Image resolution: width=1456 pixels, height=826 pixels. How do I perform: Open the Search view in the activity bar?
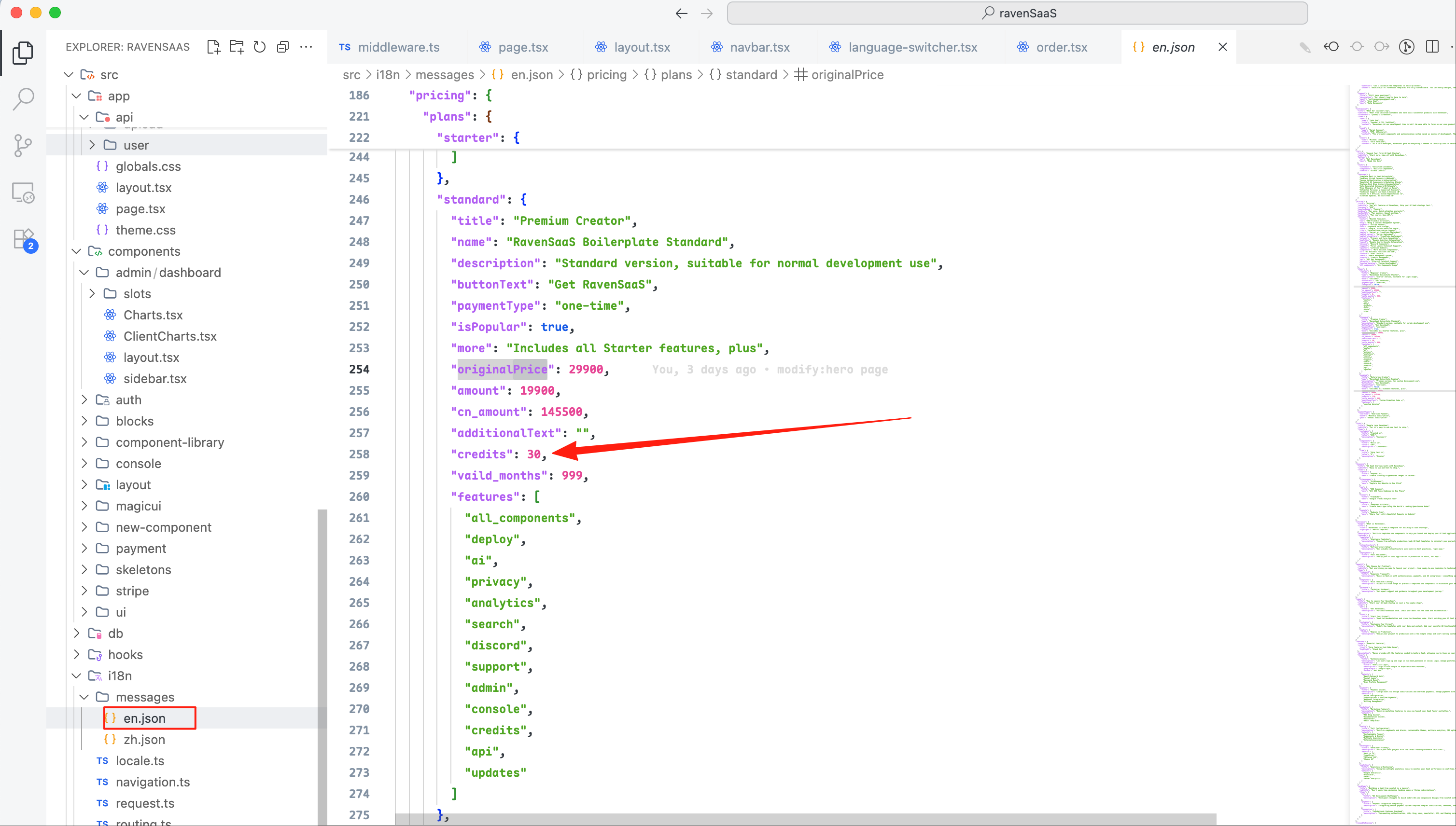coord(23,98)
